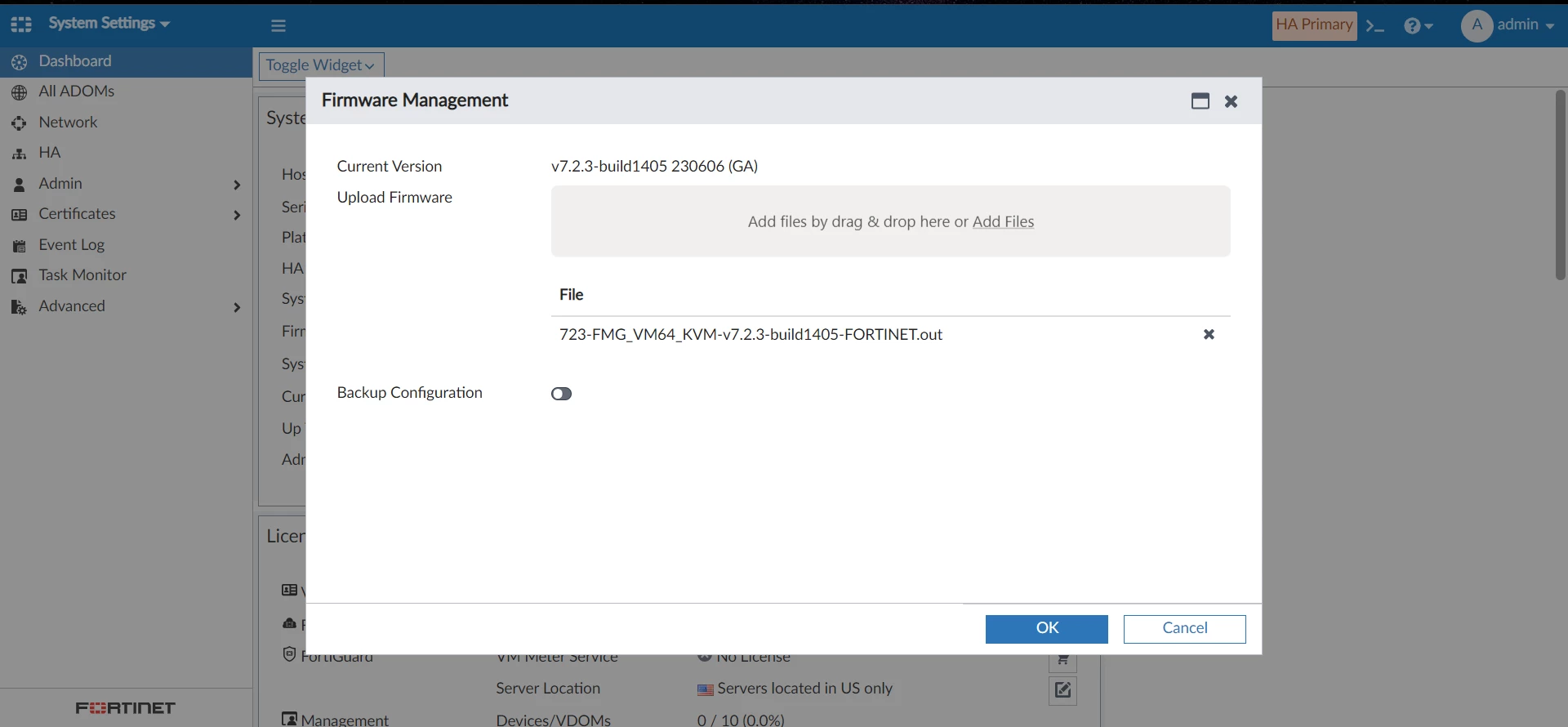Expand the Advanced submenu chevron
Image resolution: width=1568 pixels, height=727 pixels.
tap(237, 308)
